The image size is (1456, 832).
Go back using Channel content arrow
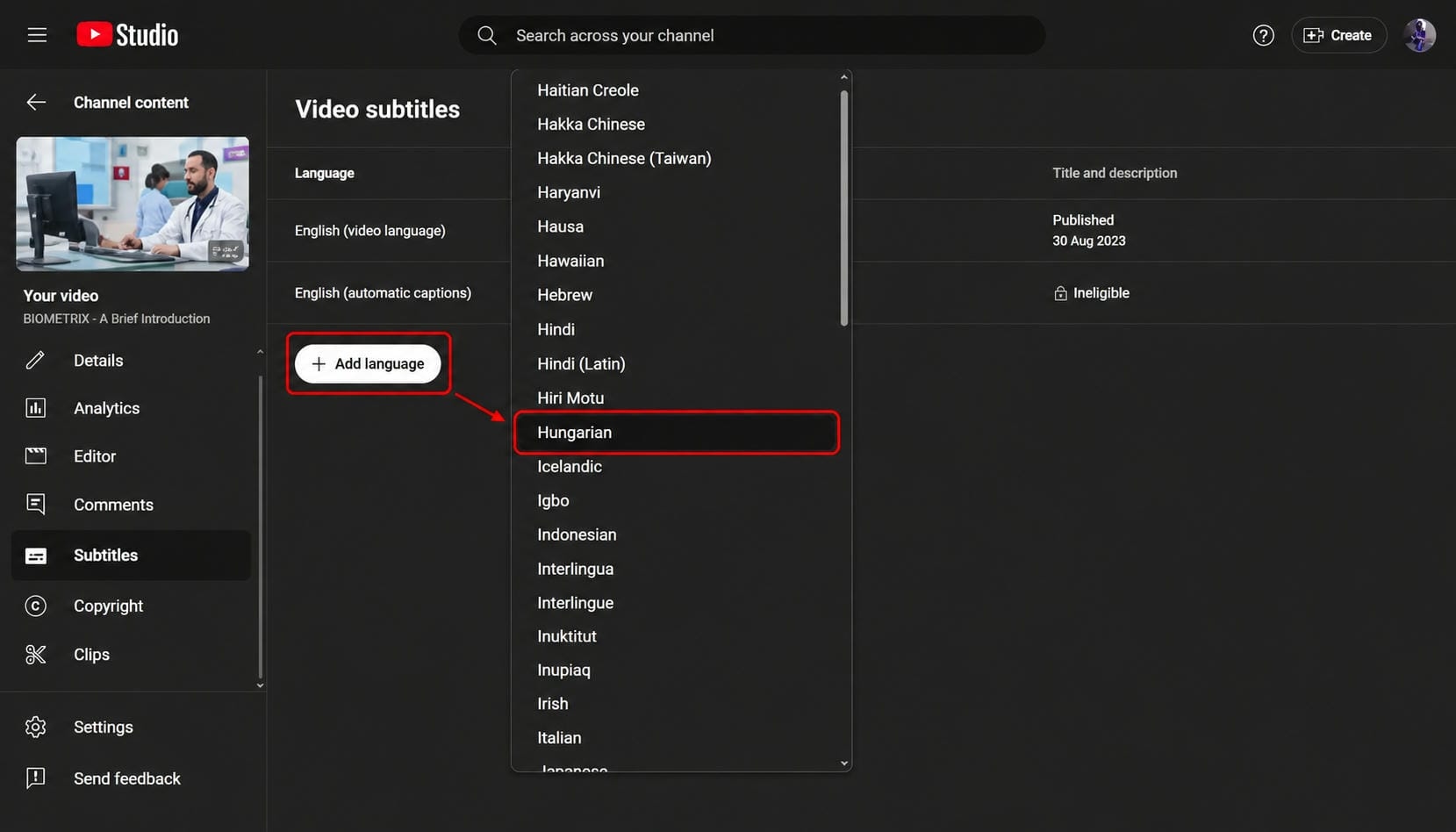click(36, 103)
